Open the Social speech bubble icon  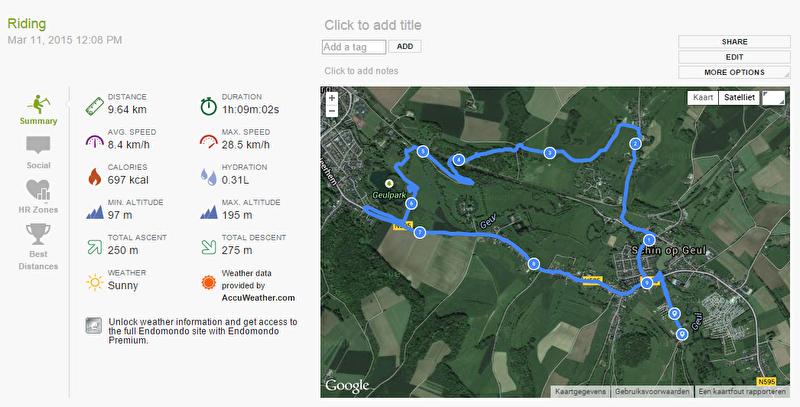38,145
